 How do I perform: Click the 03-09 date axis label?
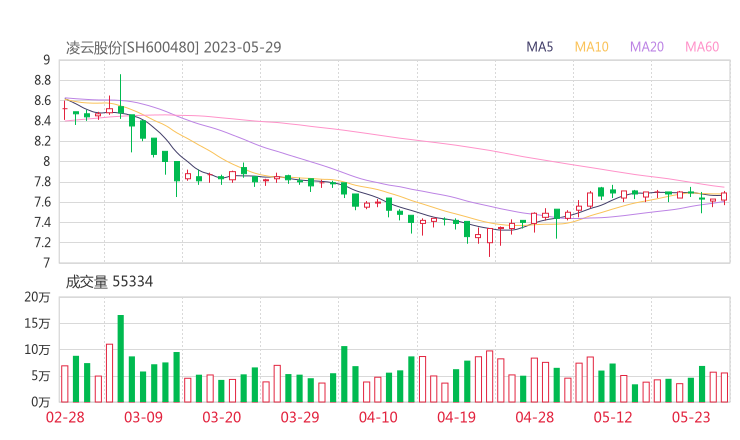(x=143, y=417)
